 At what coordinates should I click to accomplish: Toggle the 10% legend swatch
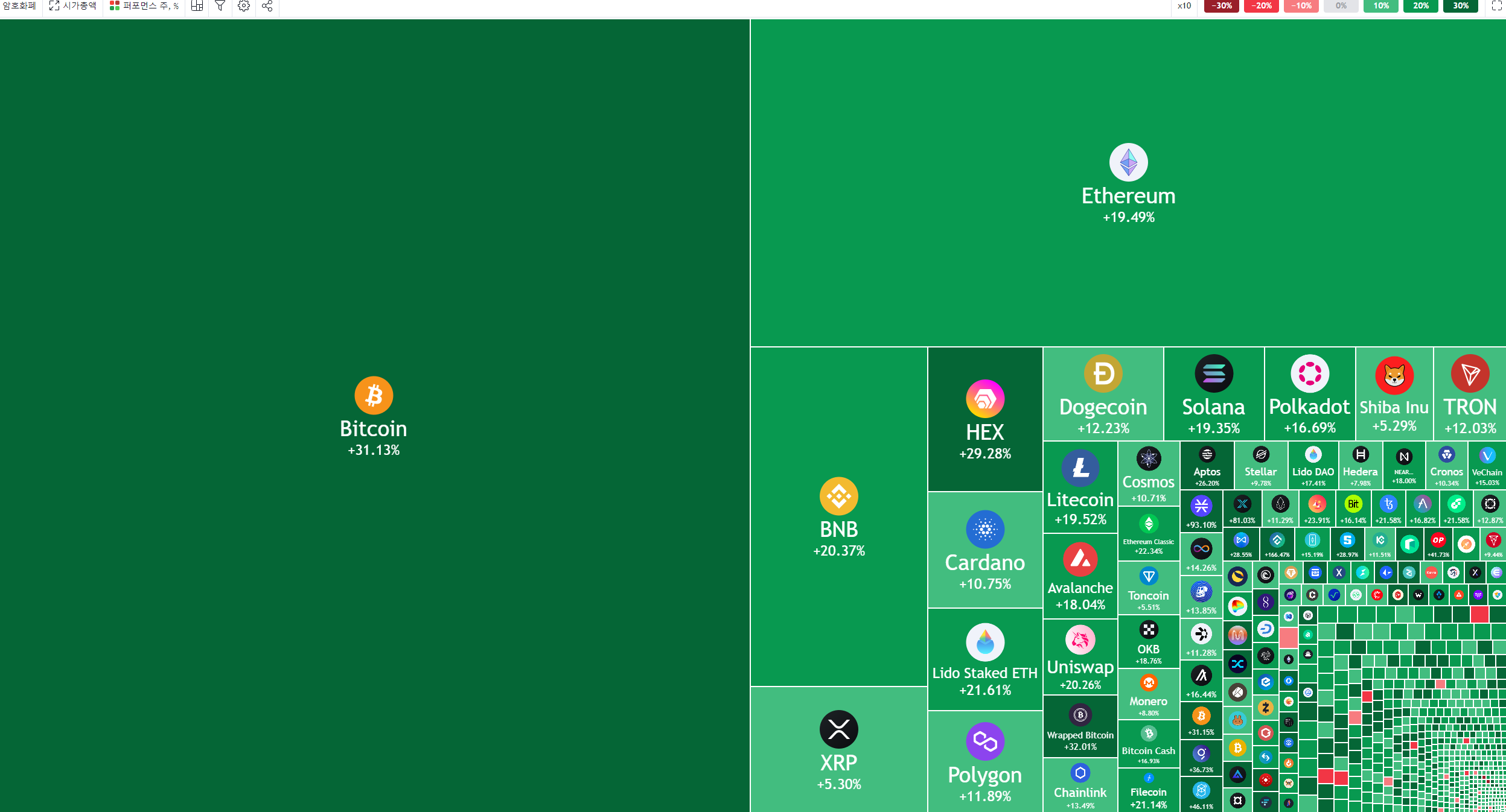(1381, 6)
